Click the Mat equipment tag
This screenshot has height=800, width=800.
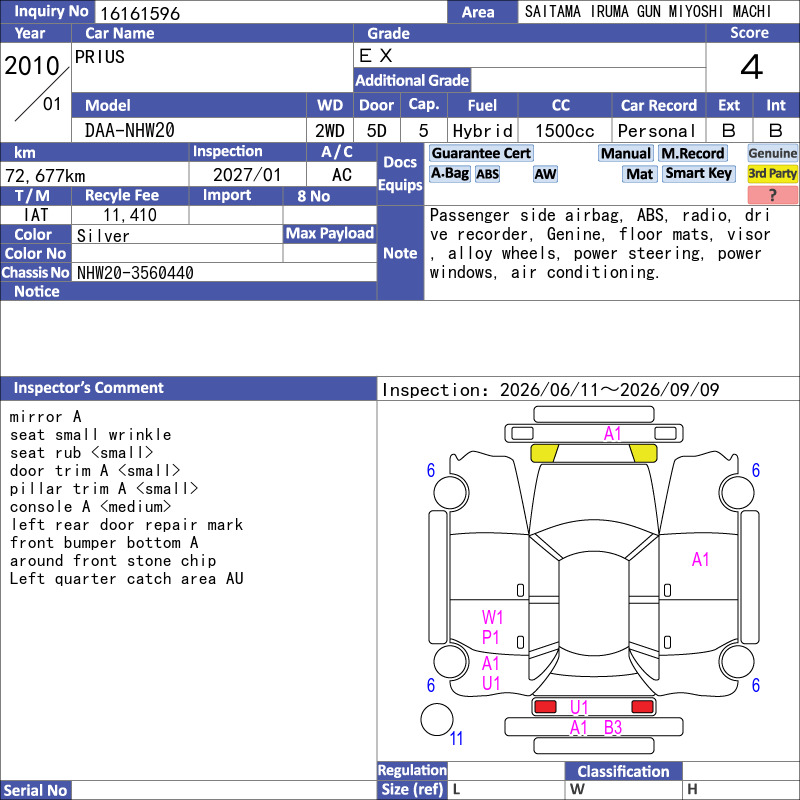tap(639, 174)
